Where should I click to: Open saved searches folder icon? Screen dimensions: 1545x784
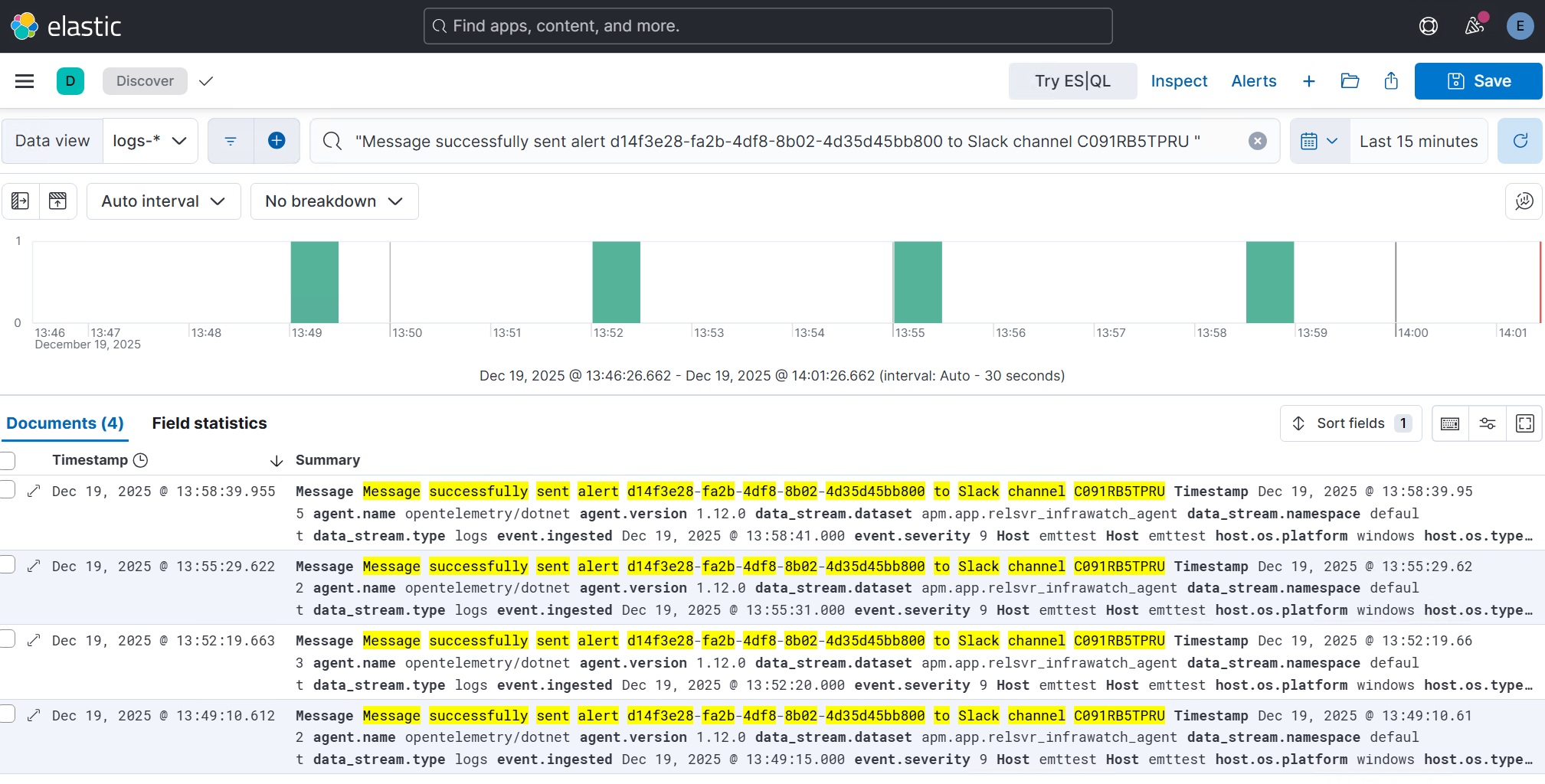(1350, 81)
